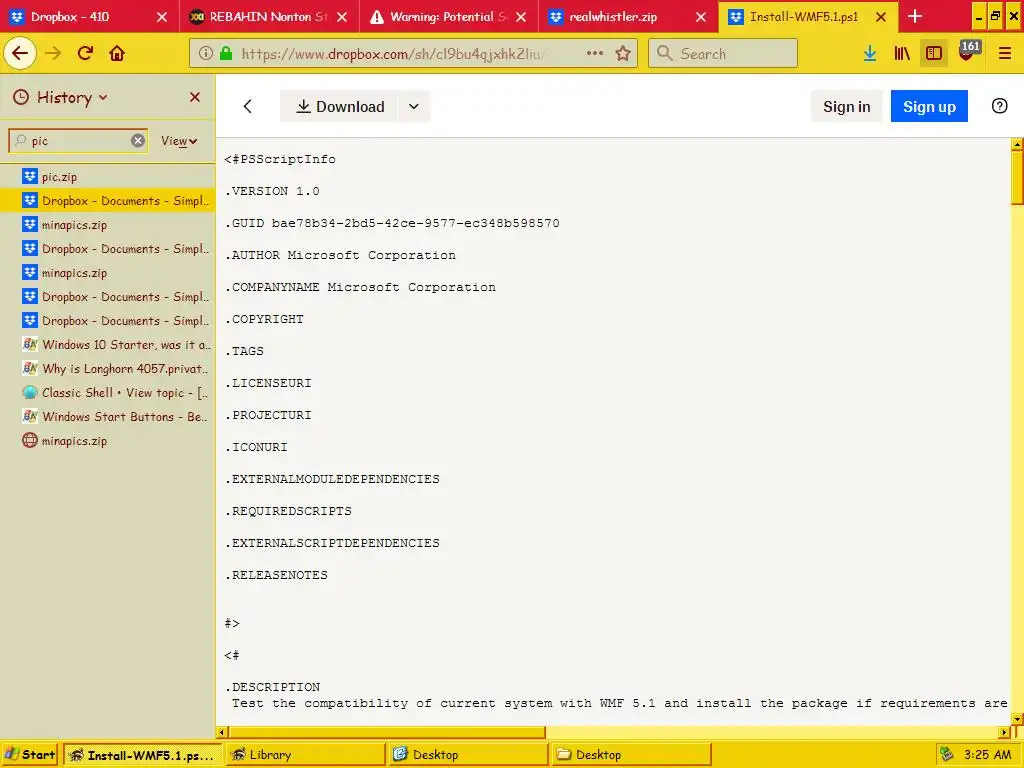Click the first Desktop taskbar button
Image resolution: width=1024 pixels, height=768 pixels.
coord(468,755)
